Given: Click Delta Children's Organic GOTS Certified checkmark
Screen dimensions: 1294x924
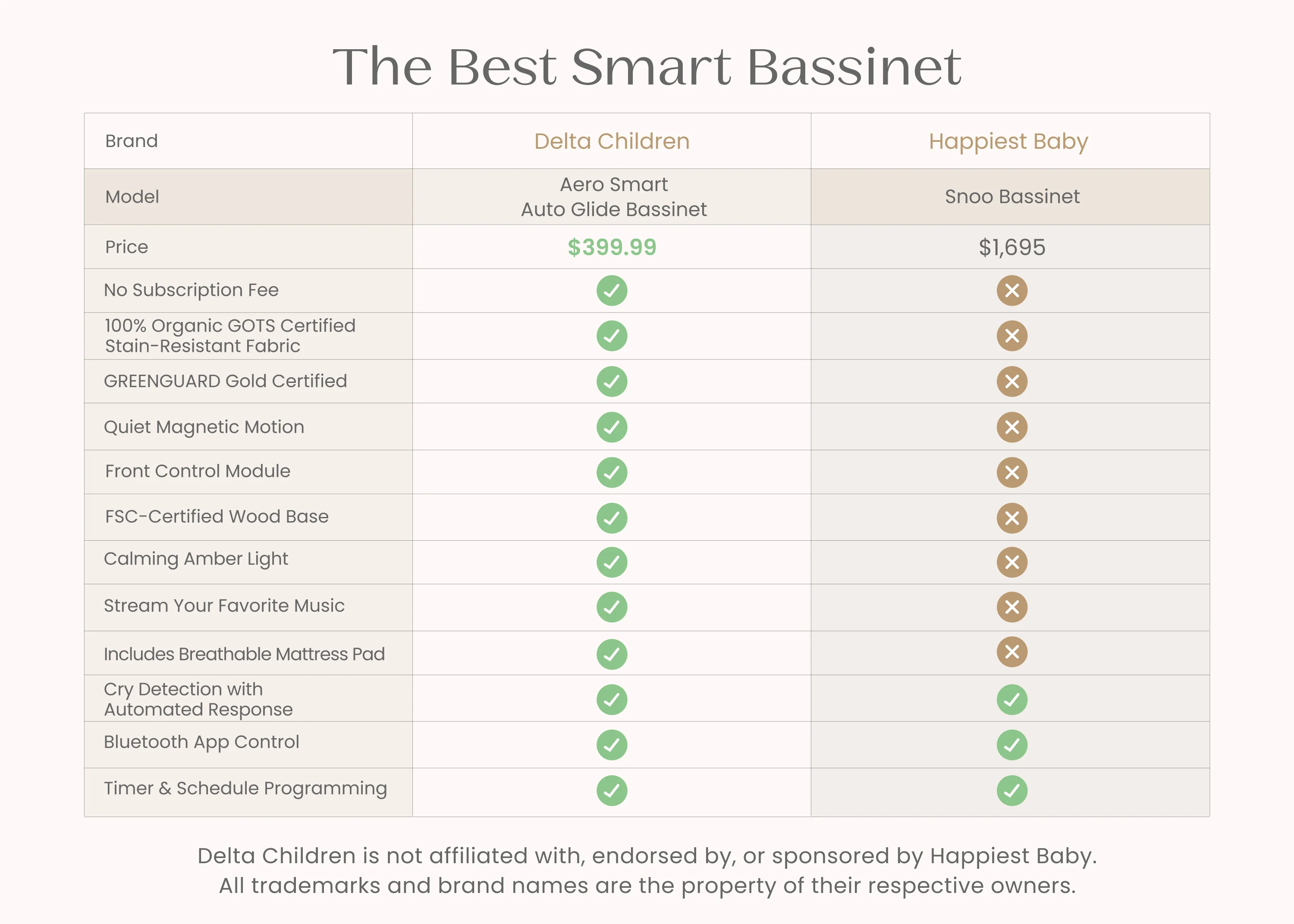Looking at the screenshot, I should coord(612,336).
